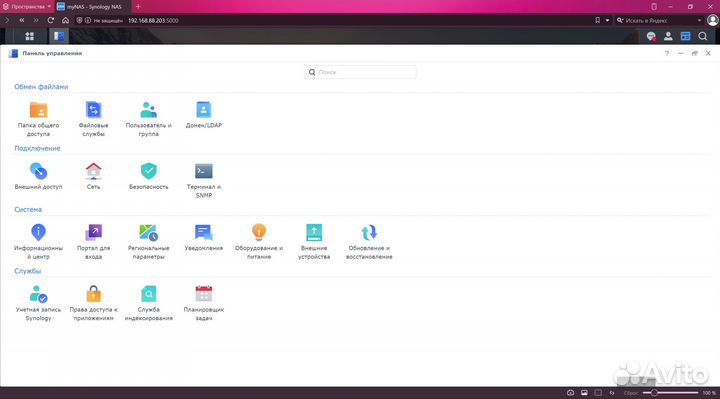Screen dimensions: 720x399
Task: Open Домен/LDAP settings
Action: tap(203, 114)
